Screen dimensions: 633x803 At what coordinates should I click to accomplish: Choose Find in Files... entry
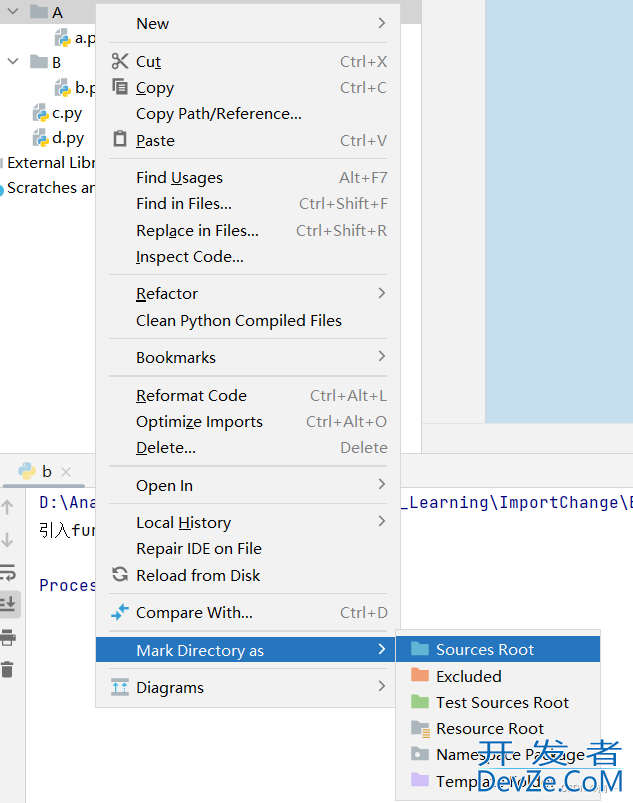pyautogui.click(x=248, y=204)
